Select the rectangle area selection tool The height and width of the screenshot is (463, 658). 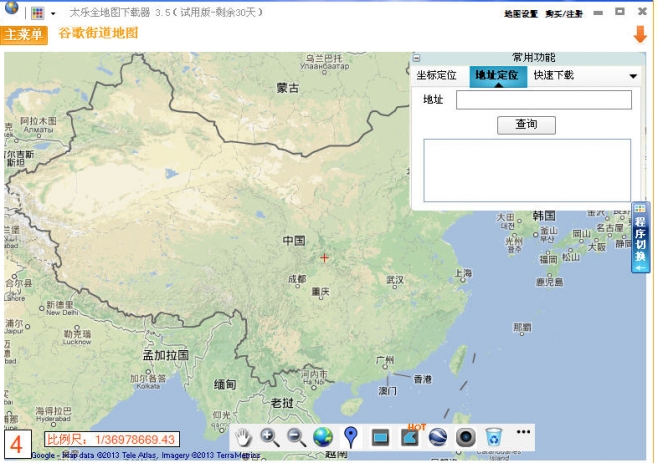pos(380,438)
